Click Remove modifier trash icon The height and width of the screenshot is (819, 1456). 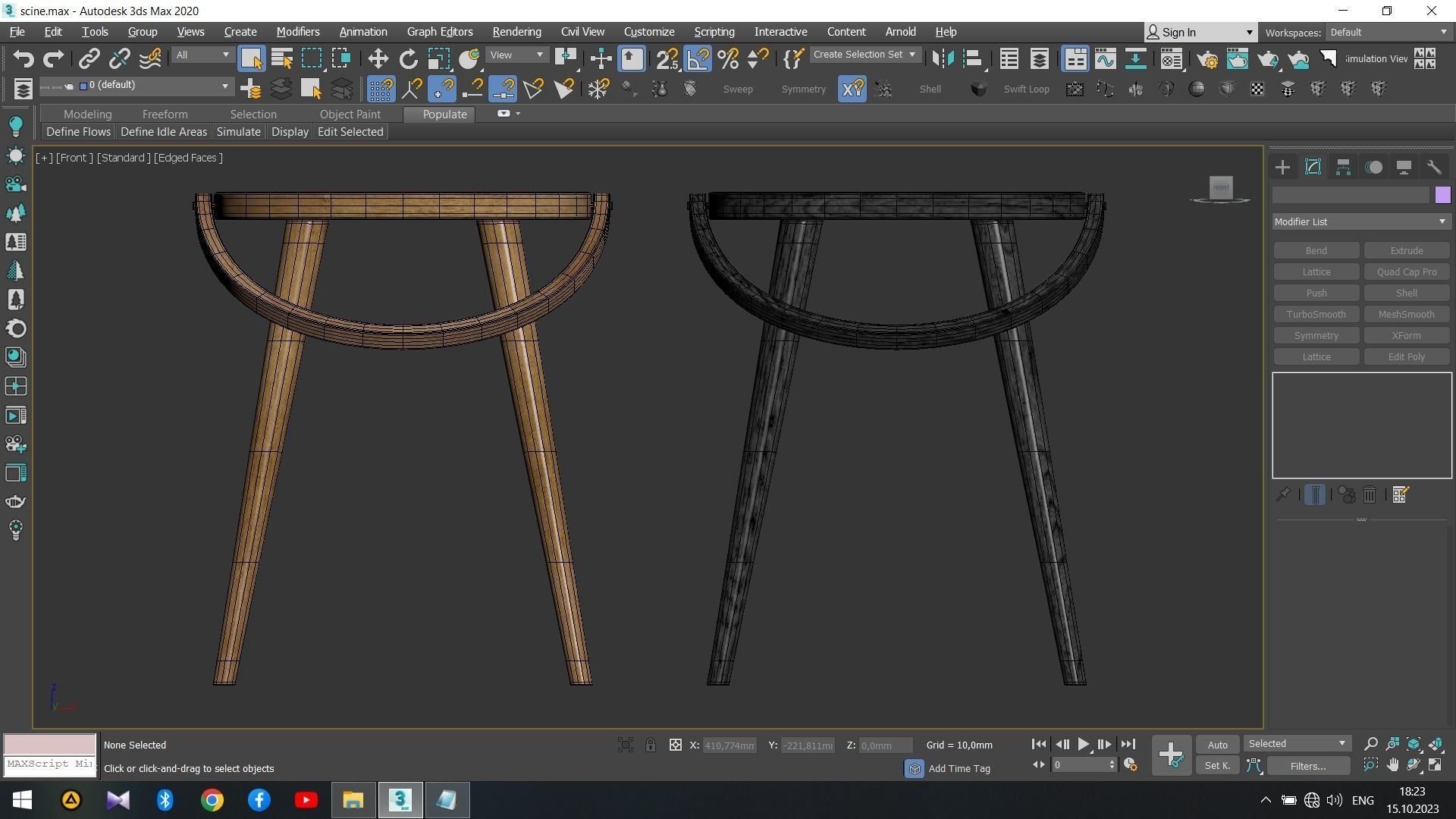[1370, 495]
